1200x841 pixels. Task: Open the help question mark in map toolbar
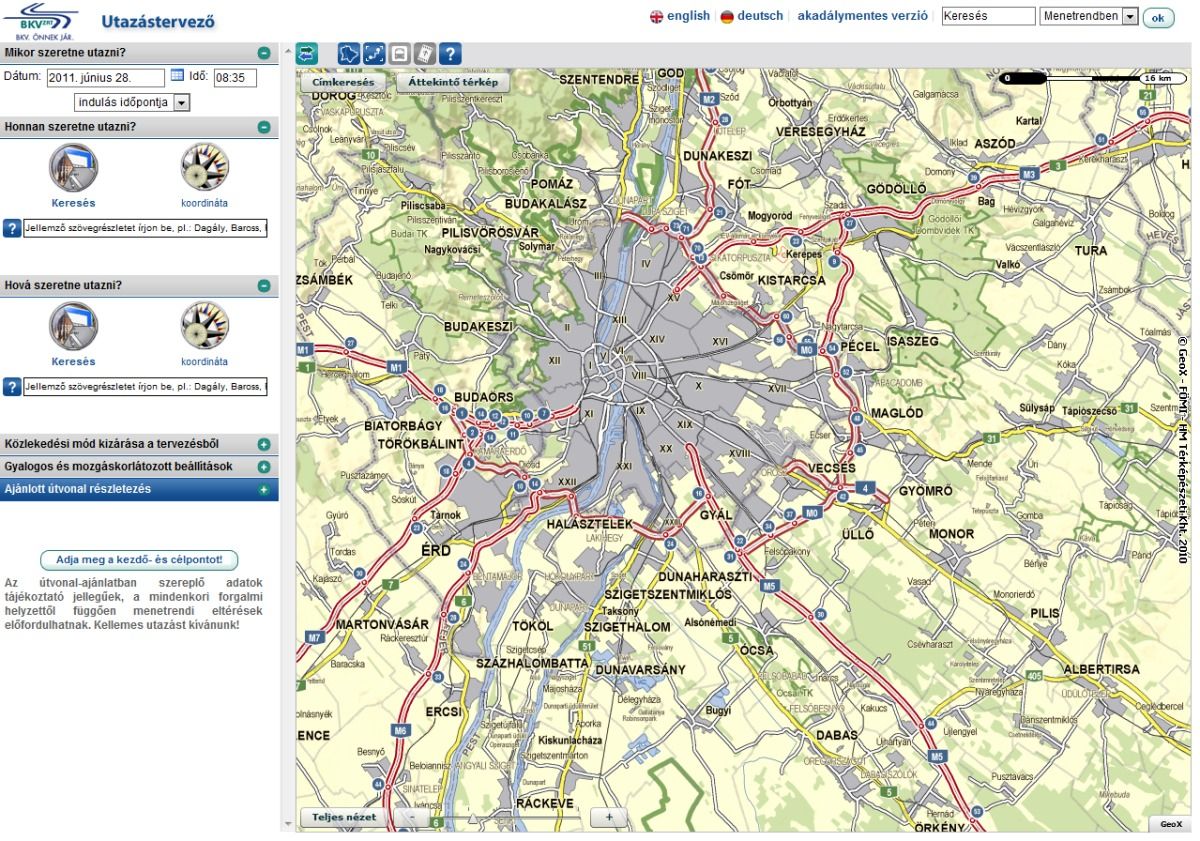click(x=450, y=54)
